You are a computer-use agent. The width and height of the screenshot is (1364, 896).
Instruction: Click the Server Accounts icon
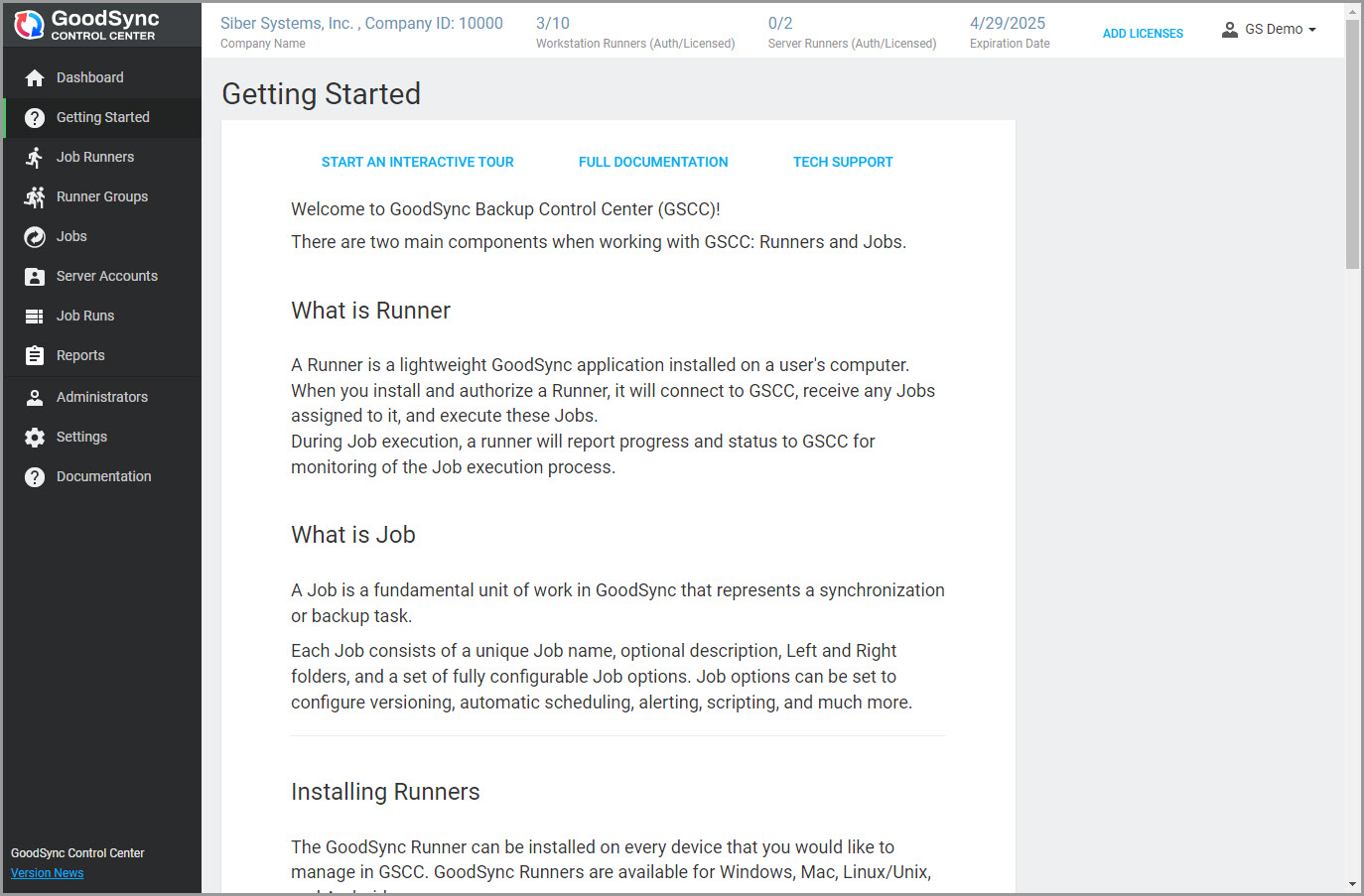click(35, 277)
